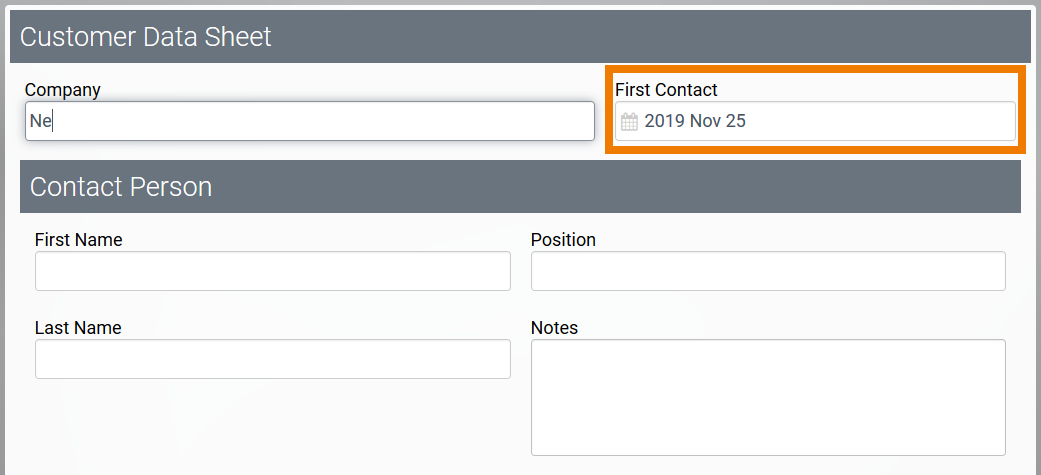1041x475 pixels.
Task: Click into the First Name field
Action: (x=272, y=271)
